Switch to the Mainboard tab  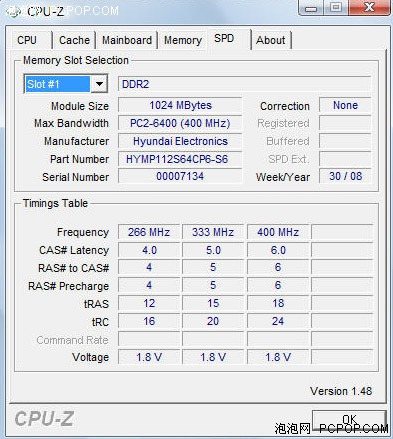tap(127, 40)
